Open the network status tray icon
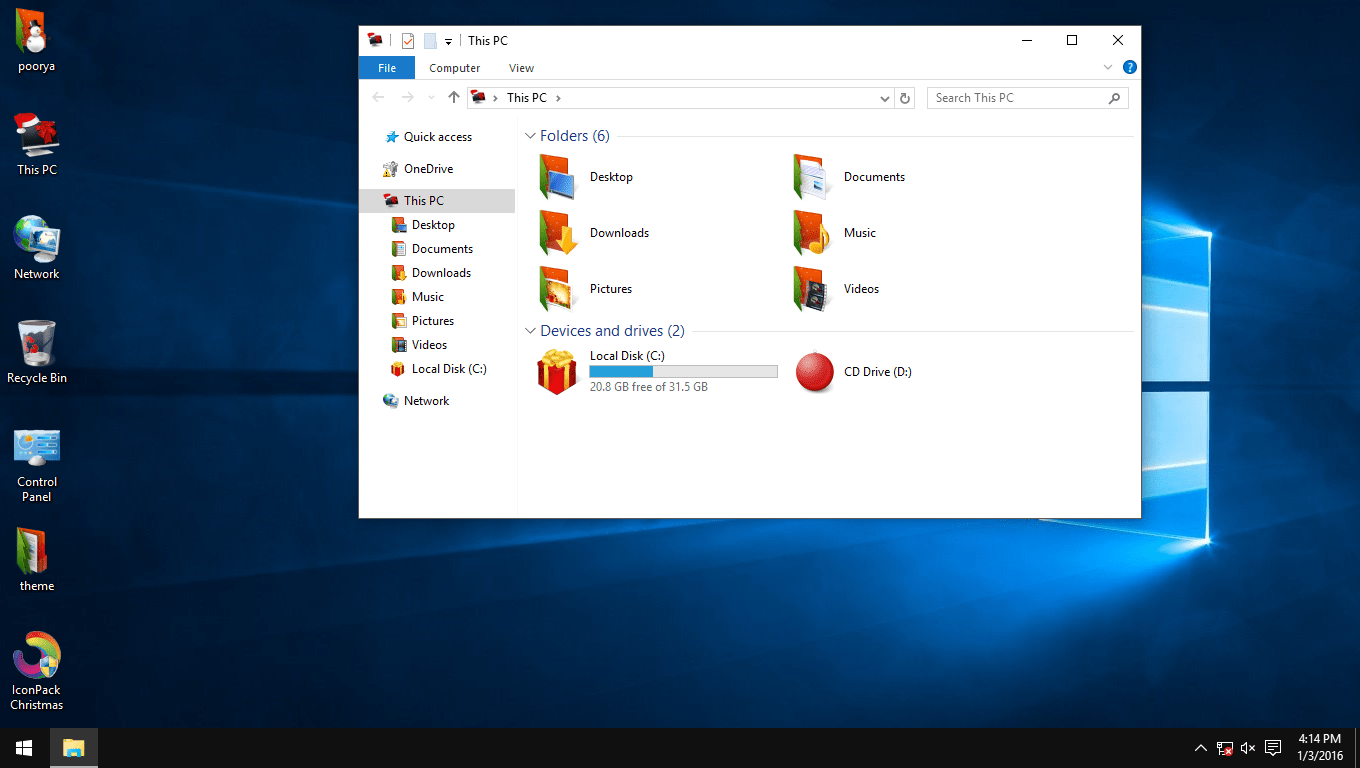Image resolution: width=1360 pixels, height=768 pixels. pos(1224,748)
